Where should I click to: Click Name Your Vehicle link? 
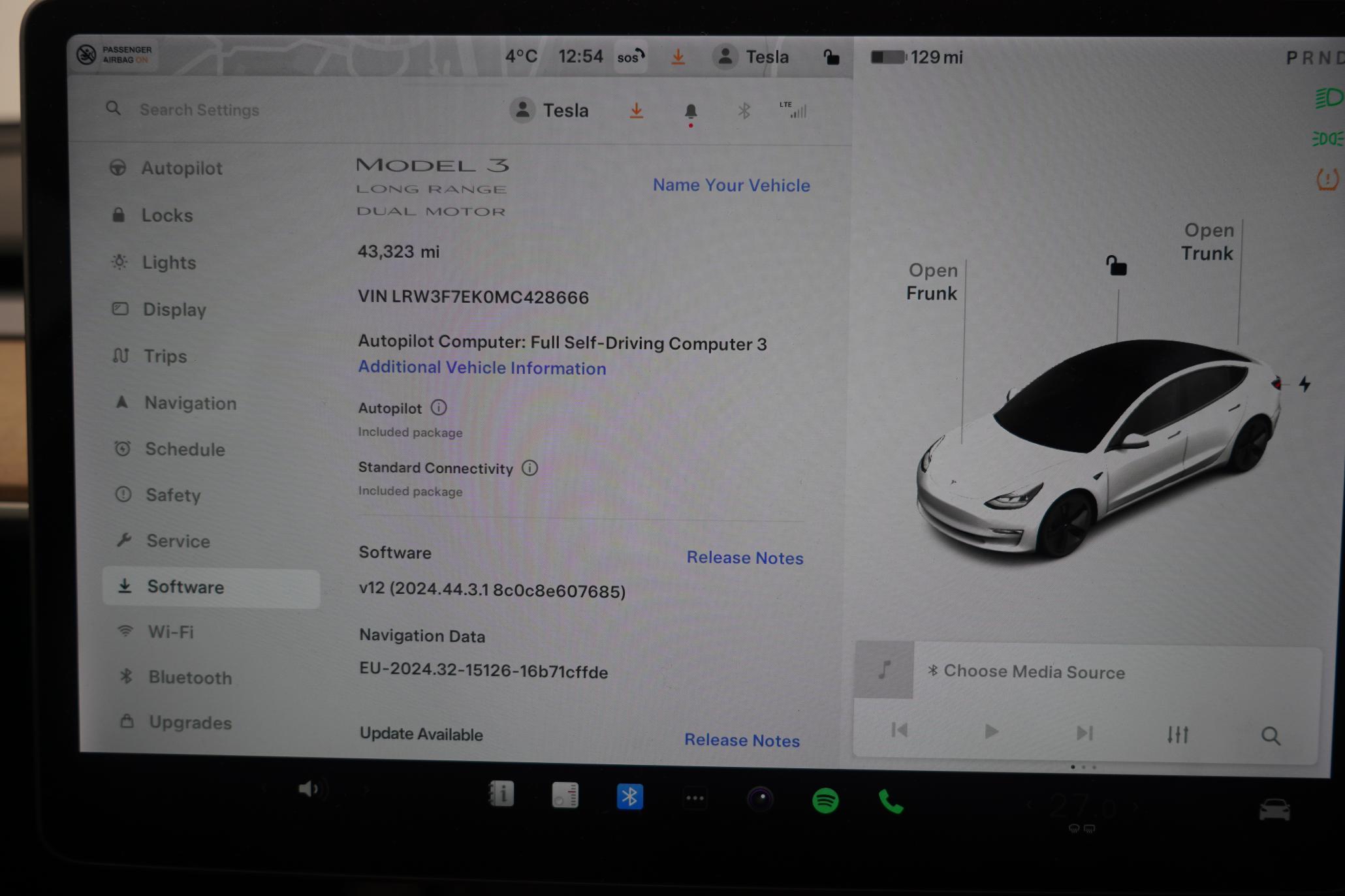(x=732, y=185)
